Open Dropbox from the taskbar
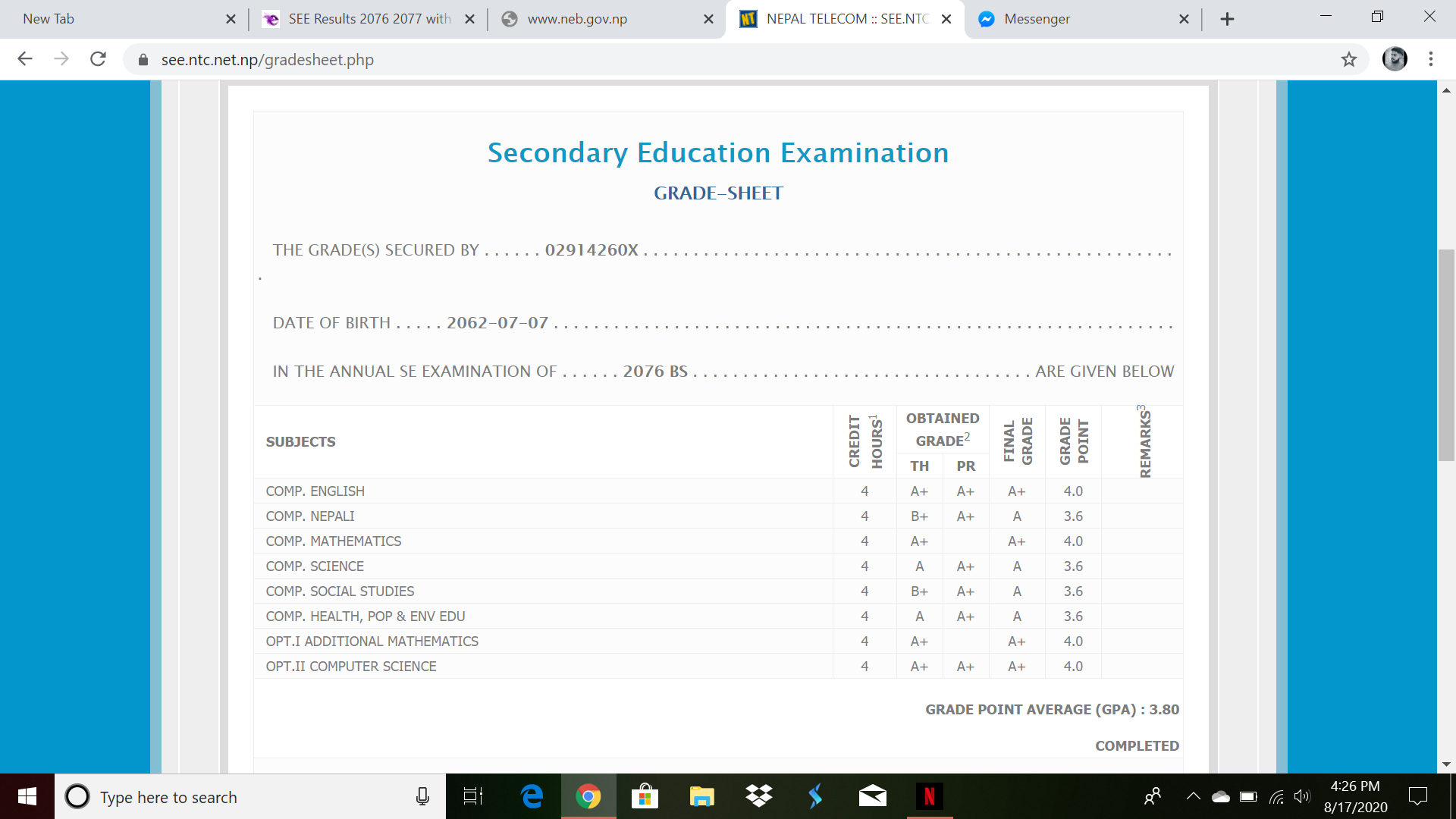Screen dimensions: 1456x819 coord(758,796)
